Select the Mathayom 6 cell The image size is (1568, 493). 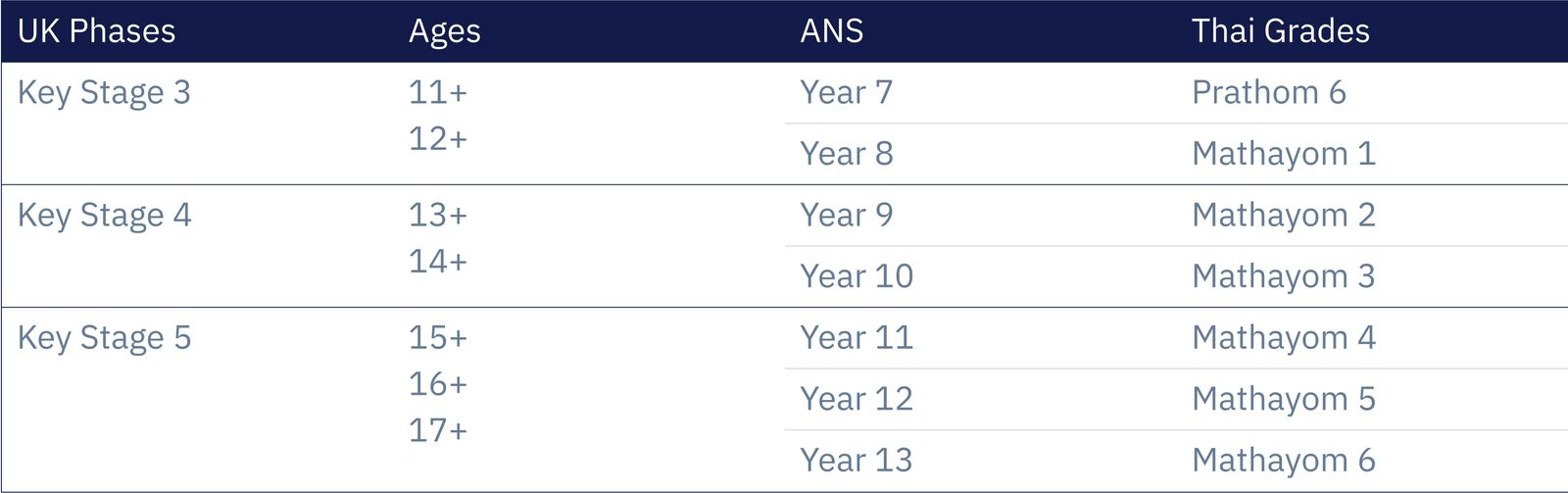coord(1283,461)
